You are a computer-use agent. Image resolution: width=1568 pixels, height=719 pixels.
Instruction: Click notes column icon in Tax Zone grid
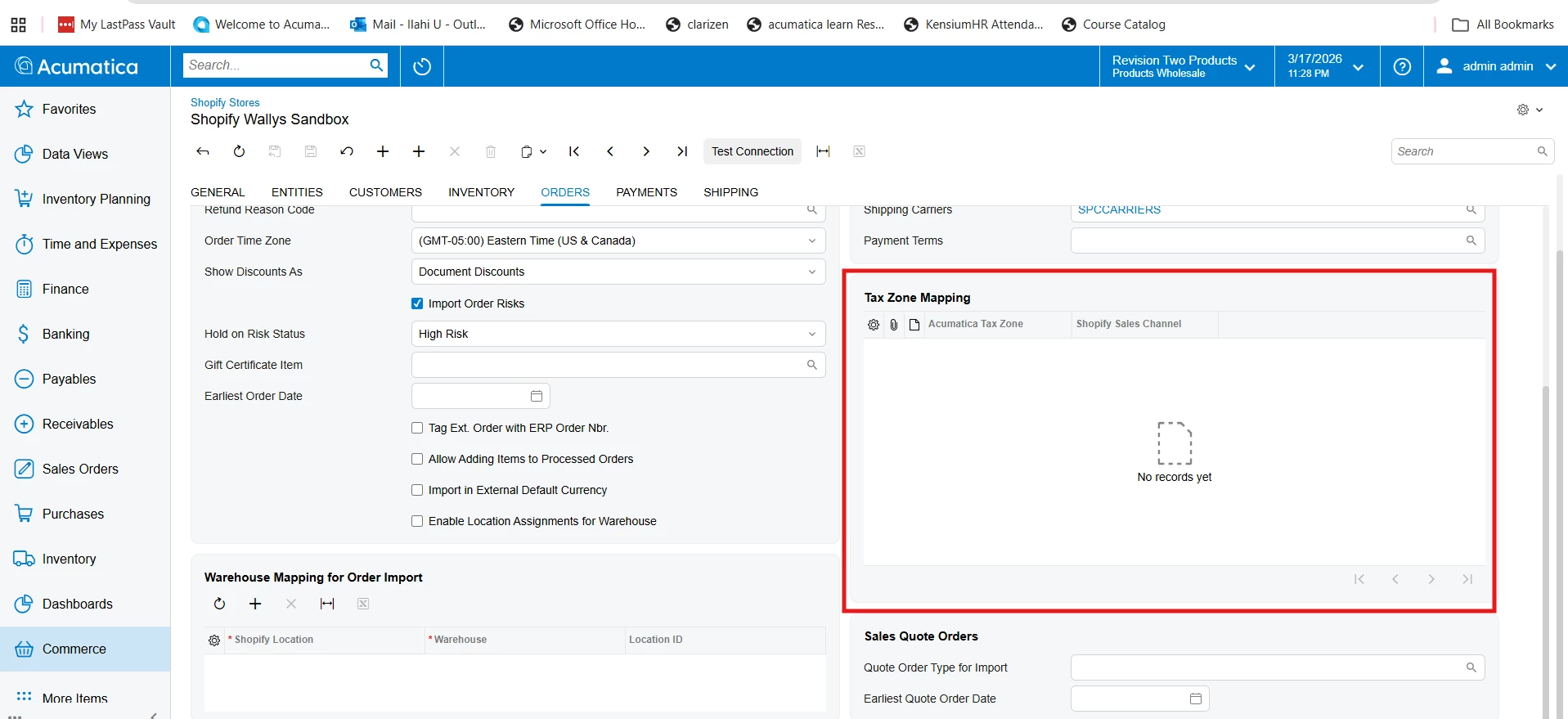pos(914,325)
